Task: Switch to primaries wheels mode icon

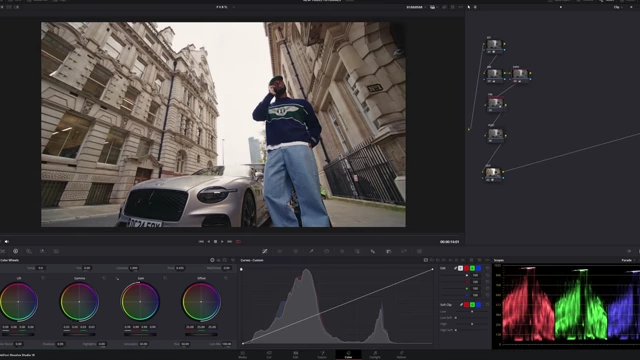Action: point(212,260)
